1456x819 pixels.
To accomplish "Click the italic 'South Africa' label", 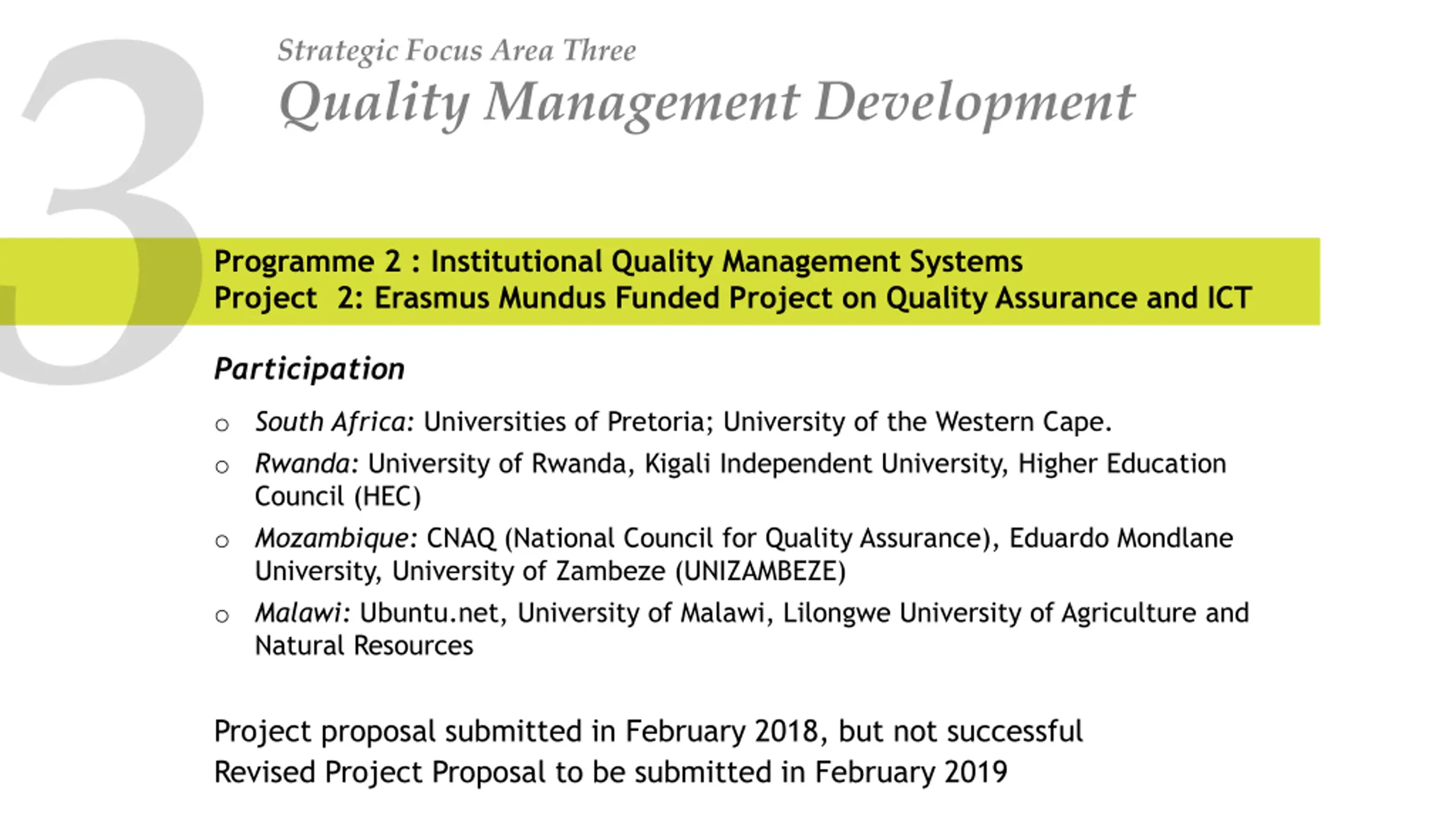I will pos(331,422).
